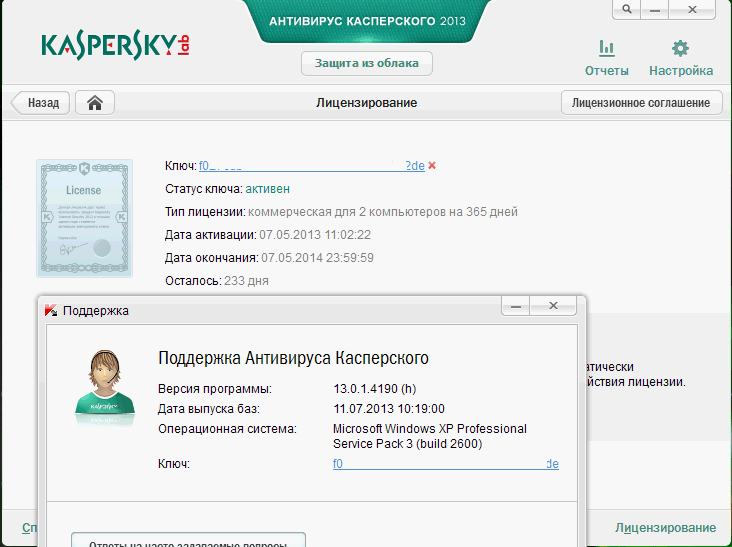Viewport: 732px width, 547px height.
Task: Open the key link in the Поддержка window
Action: tap(445, 463)
